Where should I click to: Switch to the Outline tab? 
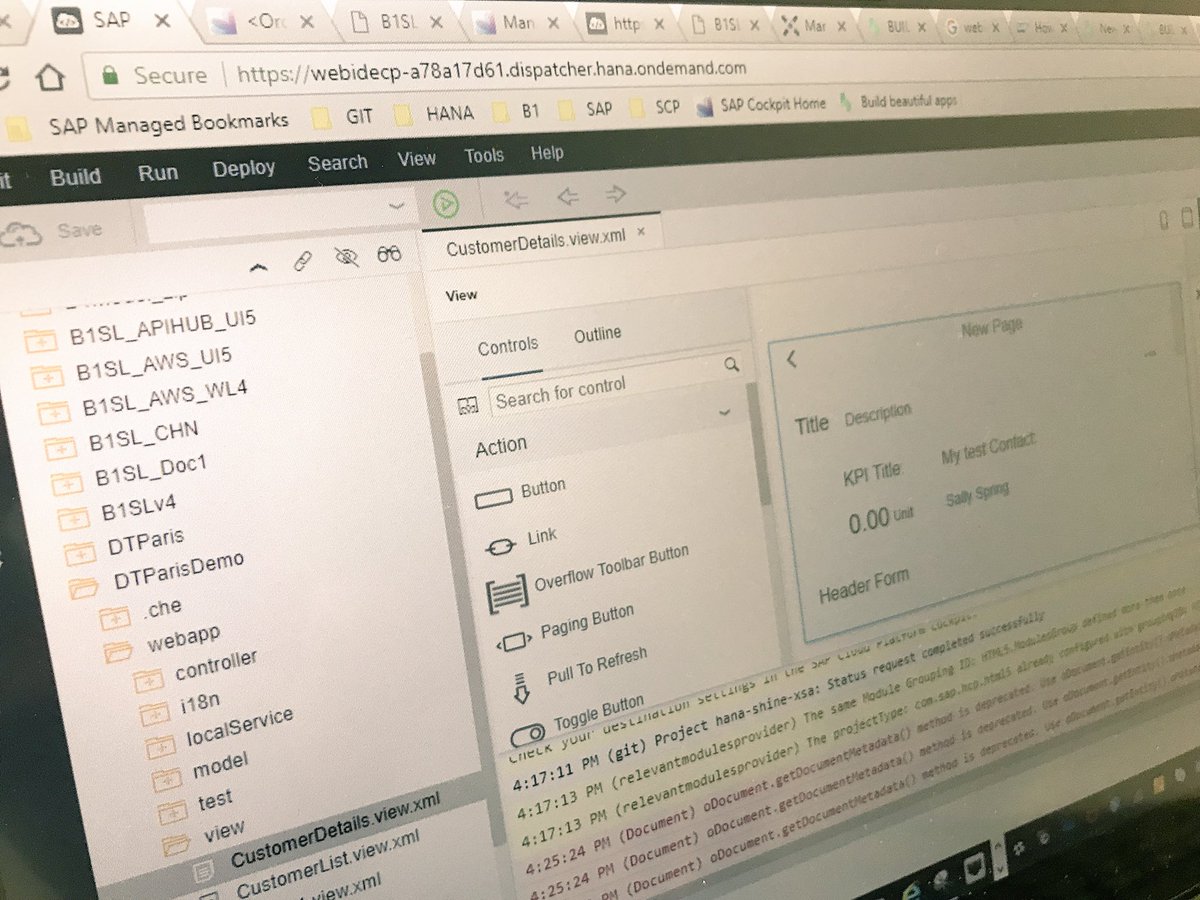597,335
